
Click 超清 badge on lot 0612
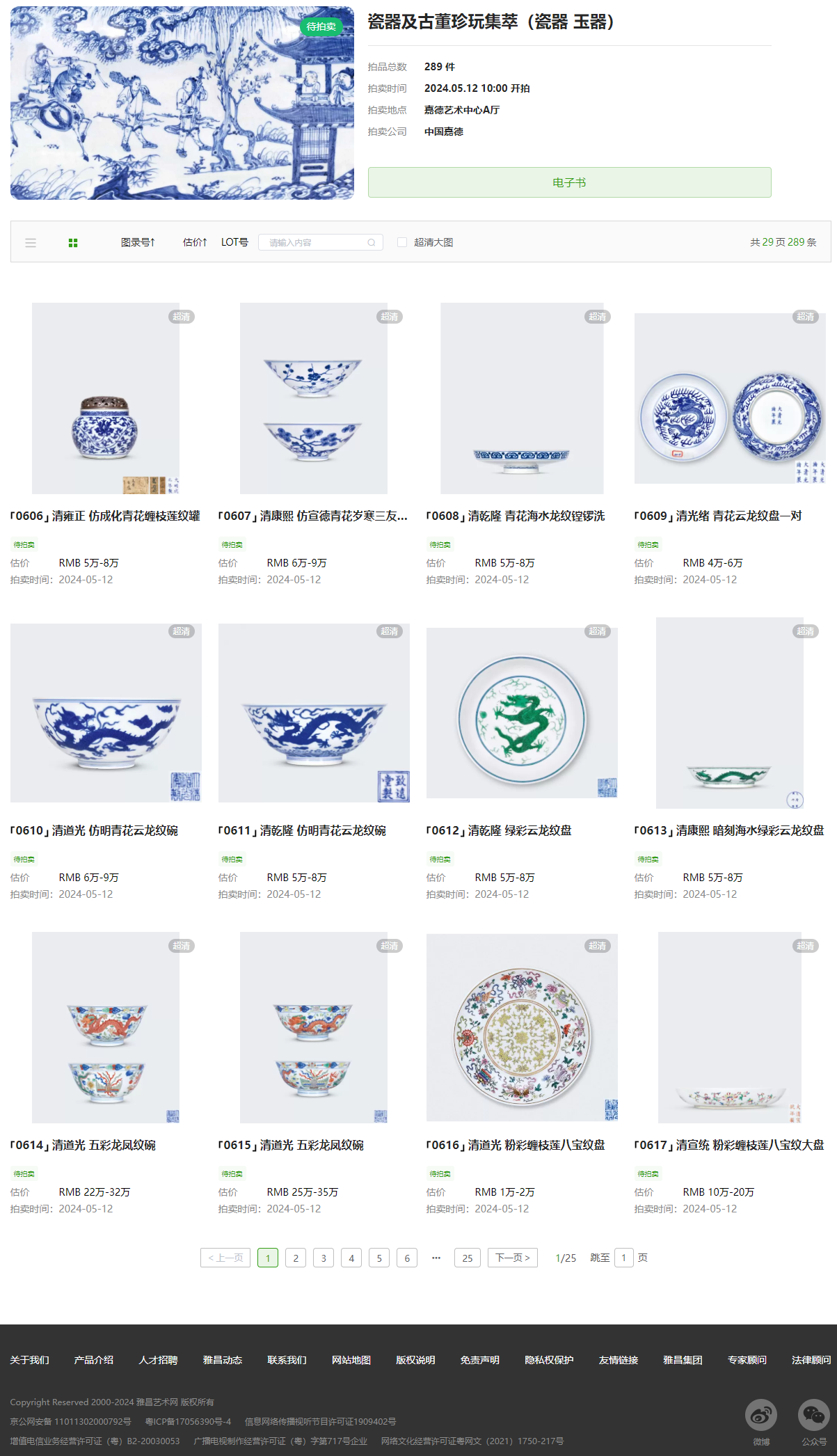pos(598,631)
